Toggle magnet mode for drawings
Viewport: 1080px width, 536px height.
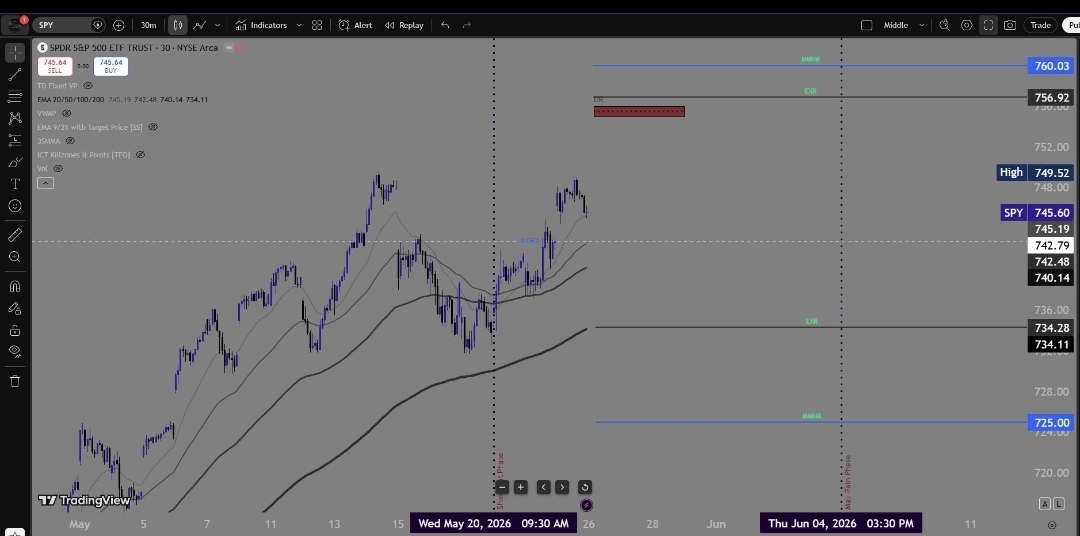point(14,286)
